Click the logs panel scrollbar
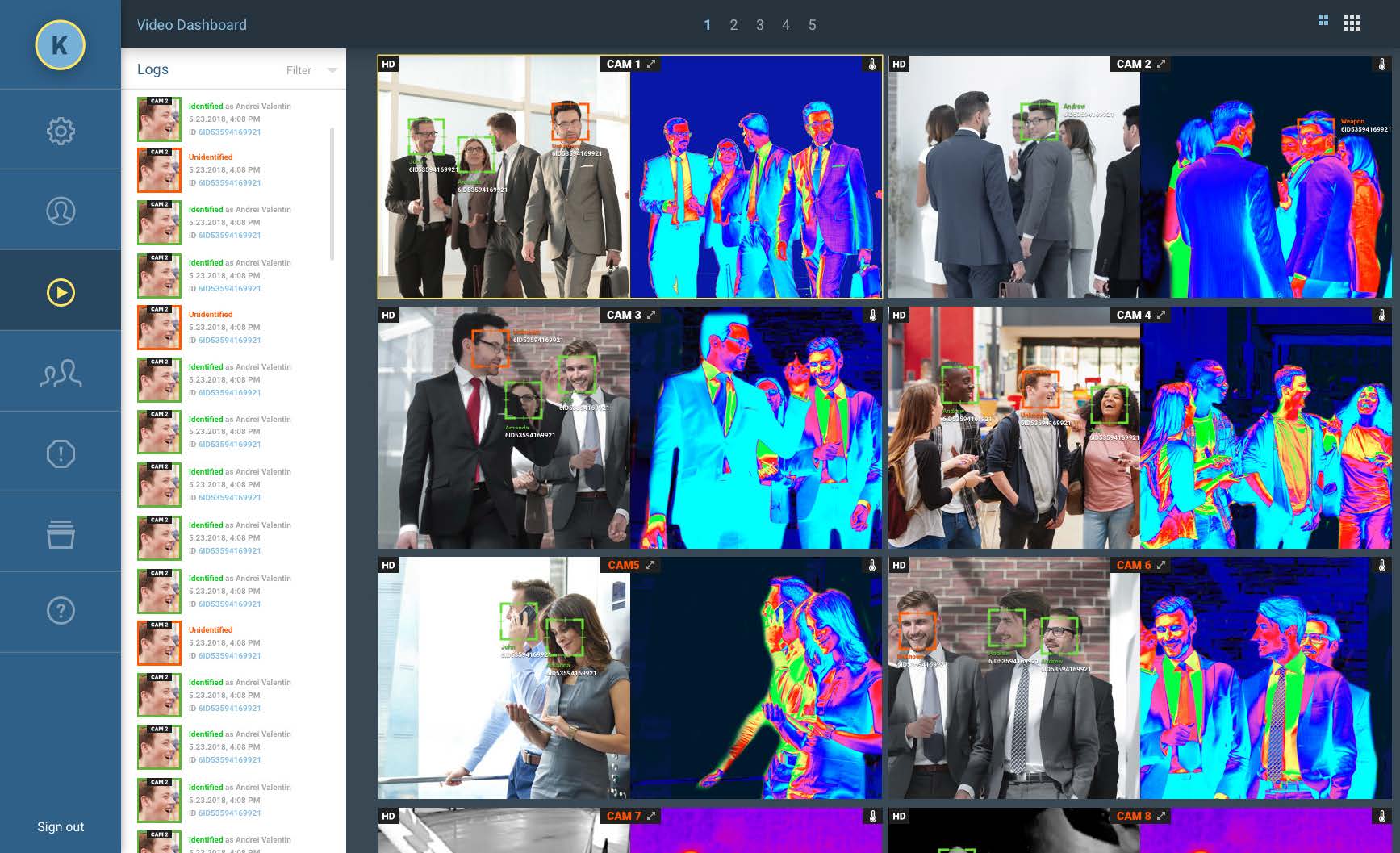 [332, 194]
